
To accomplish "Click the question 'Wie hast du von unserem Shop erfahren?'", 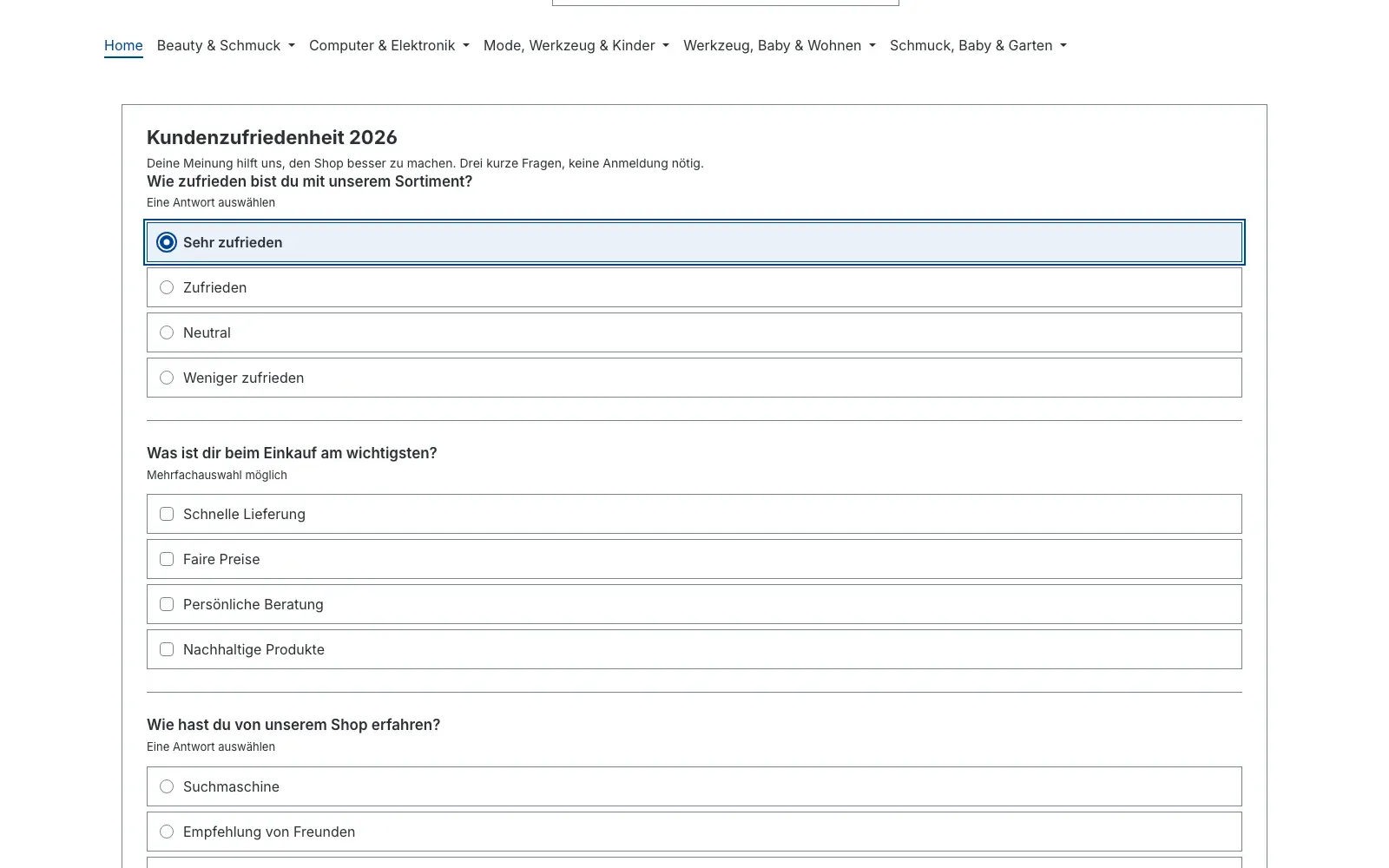I will [x=293, y=725].
